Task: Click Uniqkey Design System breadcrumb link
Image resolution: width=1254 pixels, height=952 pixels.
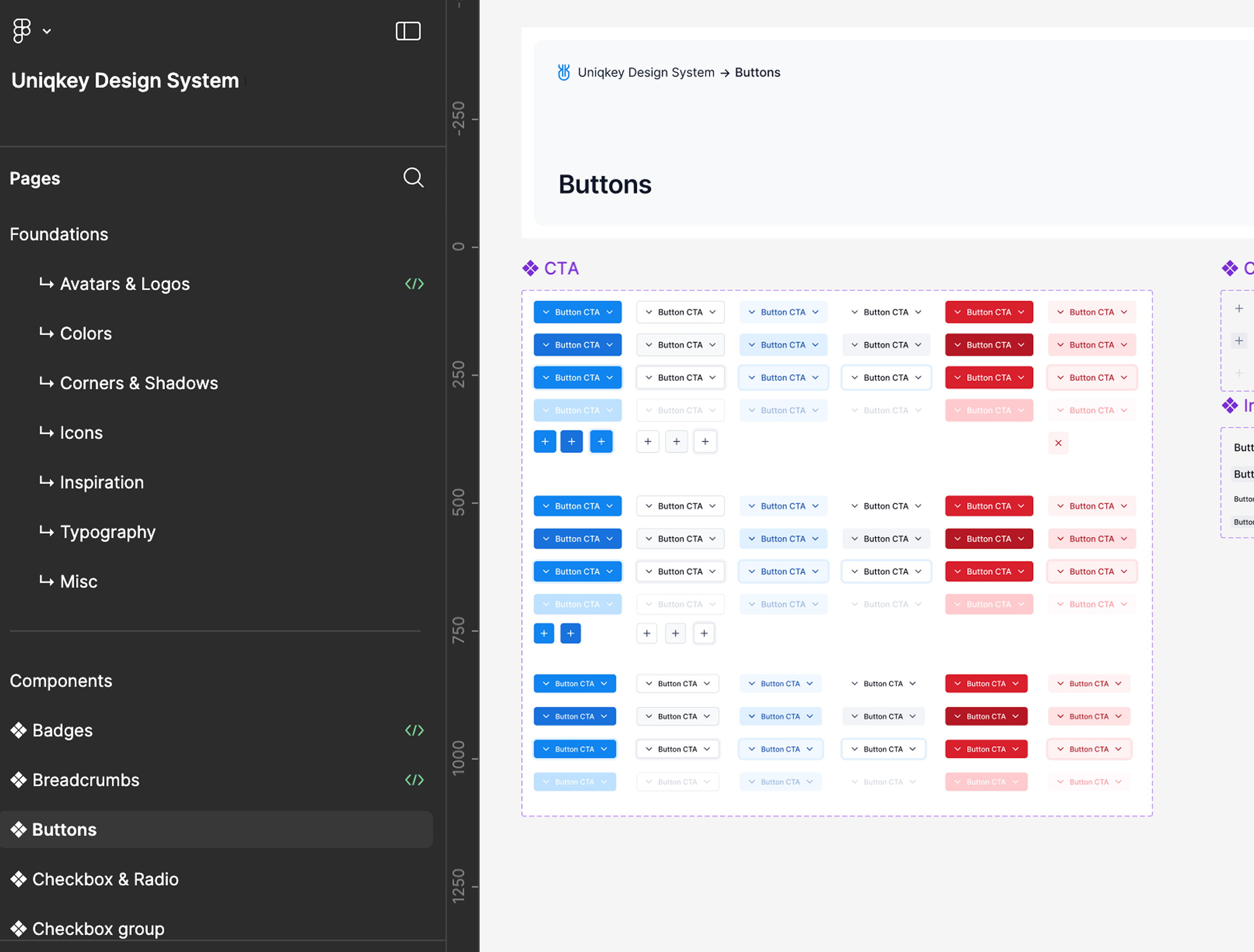Action: click(x=646, y=73)
